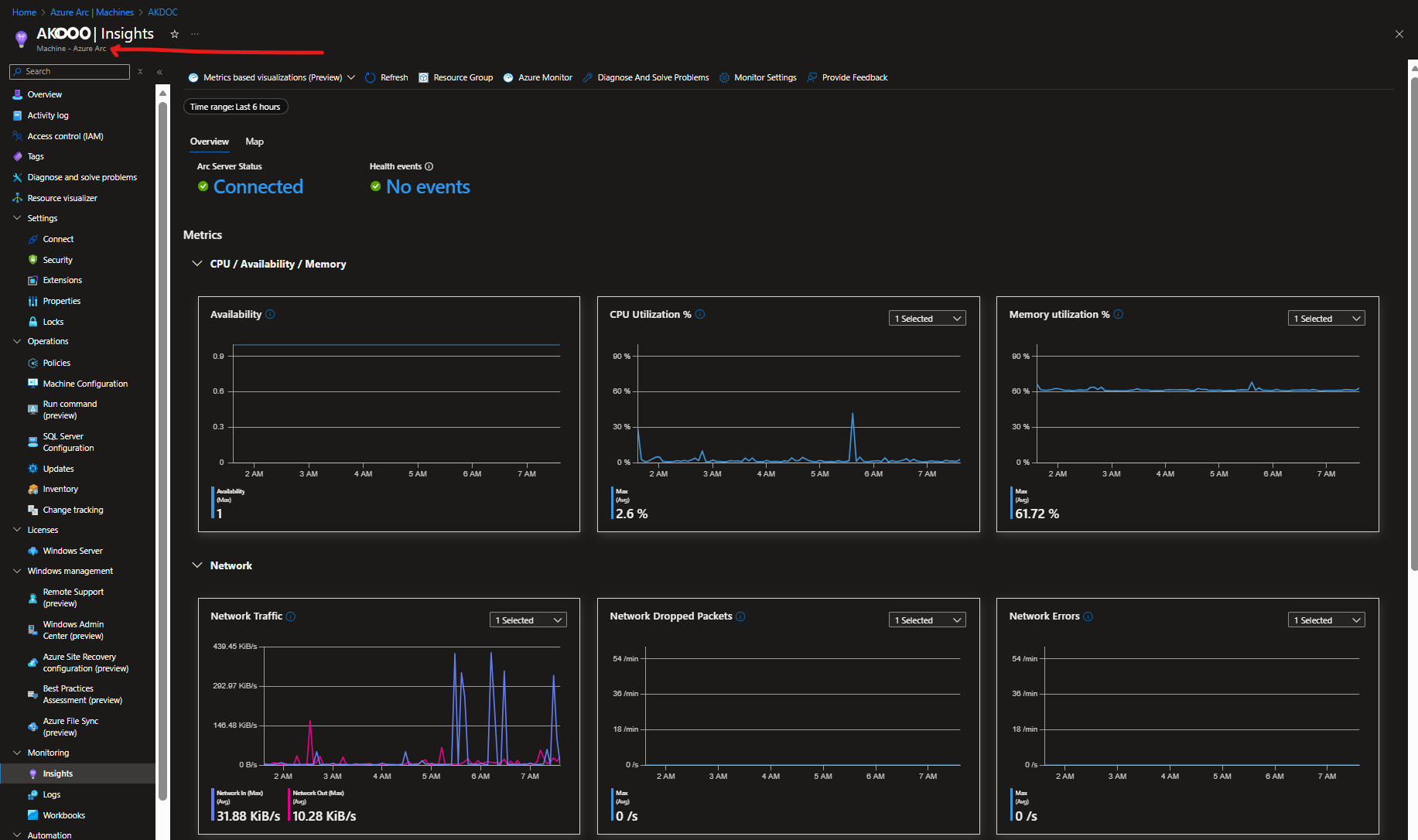1418x840 pixels.
Task: Click the Inventory icon in sidebar
Action: point(32,489)
